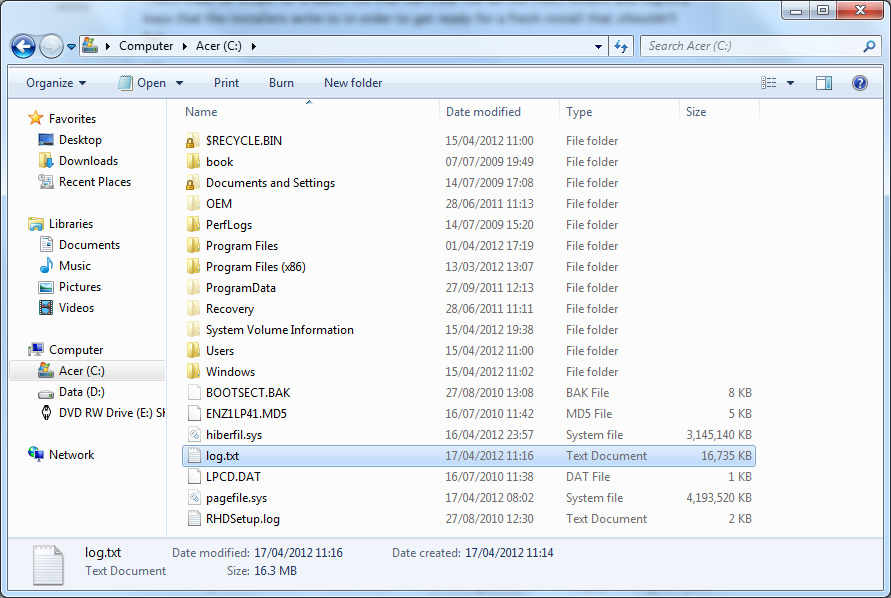The height and width of the screenshot is (598, 891).
Task: Open Windows Explorer Help
Action: point(859,83)
